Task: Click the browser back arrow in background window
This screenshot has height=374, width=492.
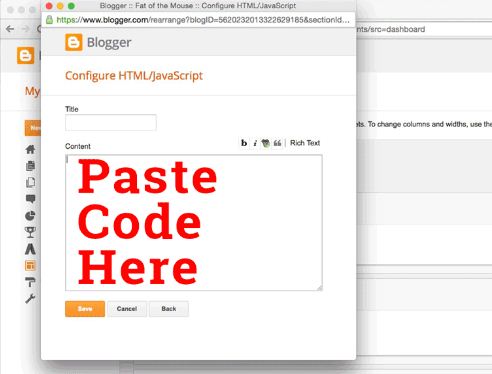Action: tap(10, 29)
